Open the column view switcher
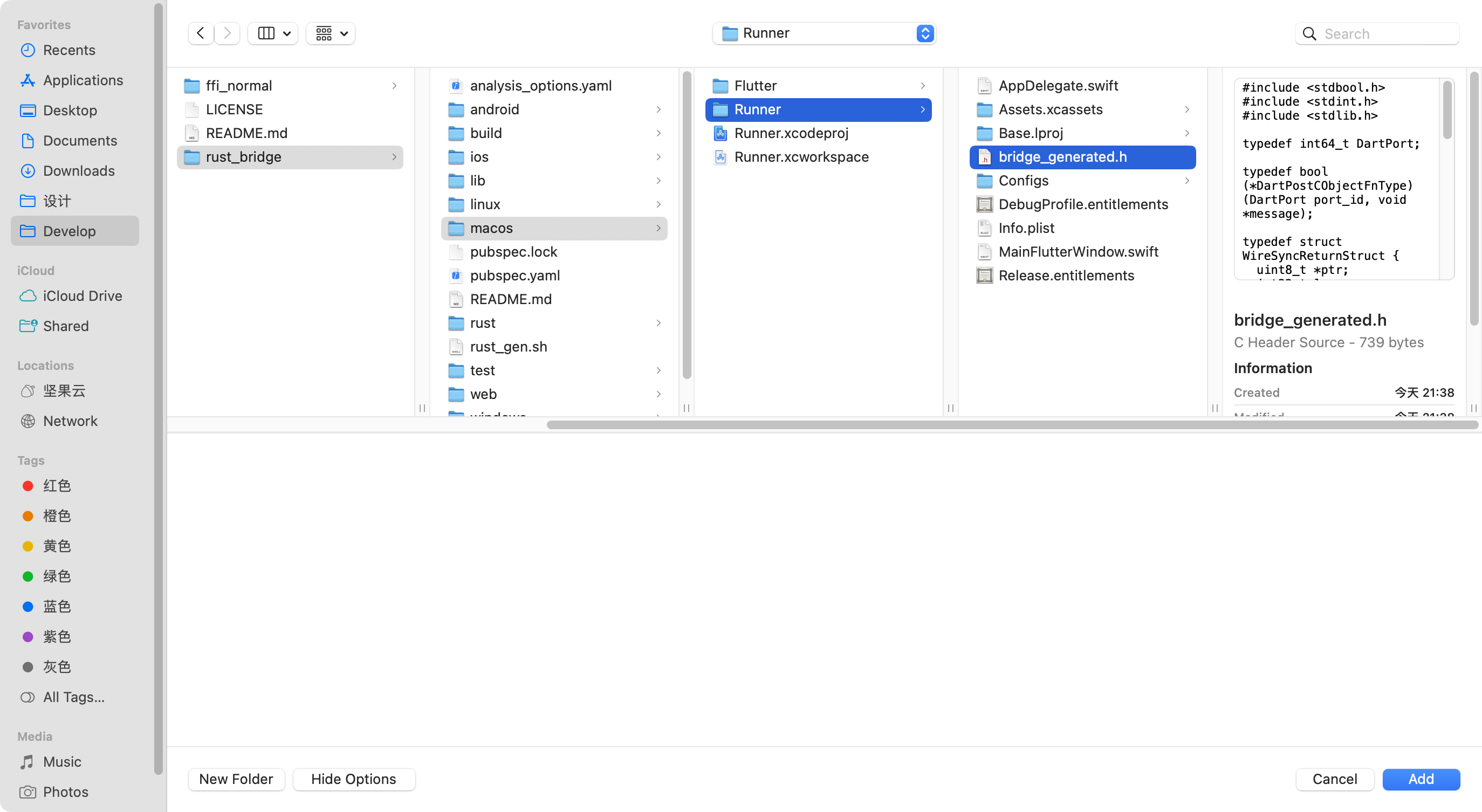Screen dimensions: 1482x812 coord(273,33)
